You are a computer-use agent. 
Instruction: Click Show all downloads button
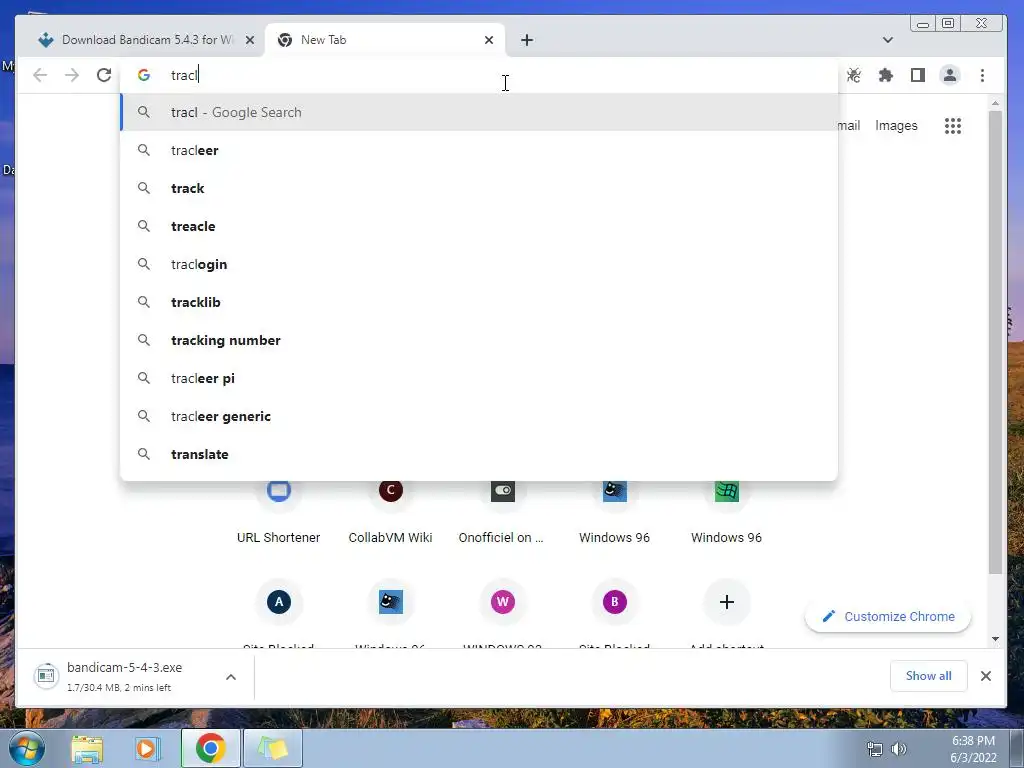point(928,676)
